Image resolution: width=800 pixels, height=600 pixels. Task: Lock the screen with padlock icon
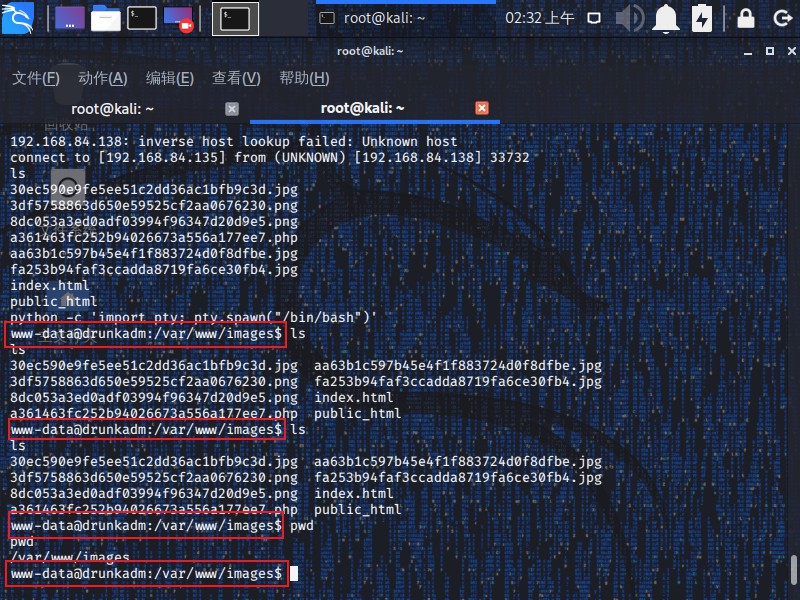[x=746, y=18]
